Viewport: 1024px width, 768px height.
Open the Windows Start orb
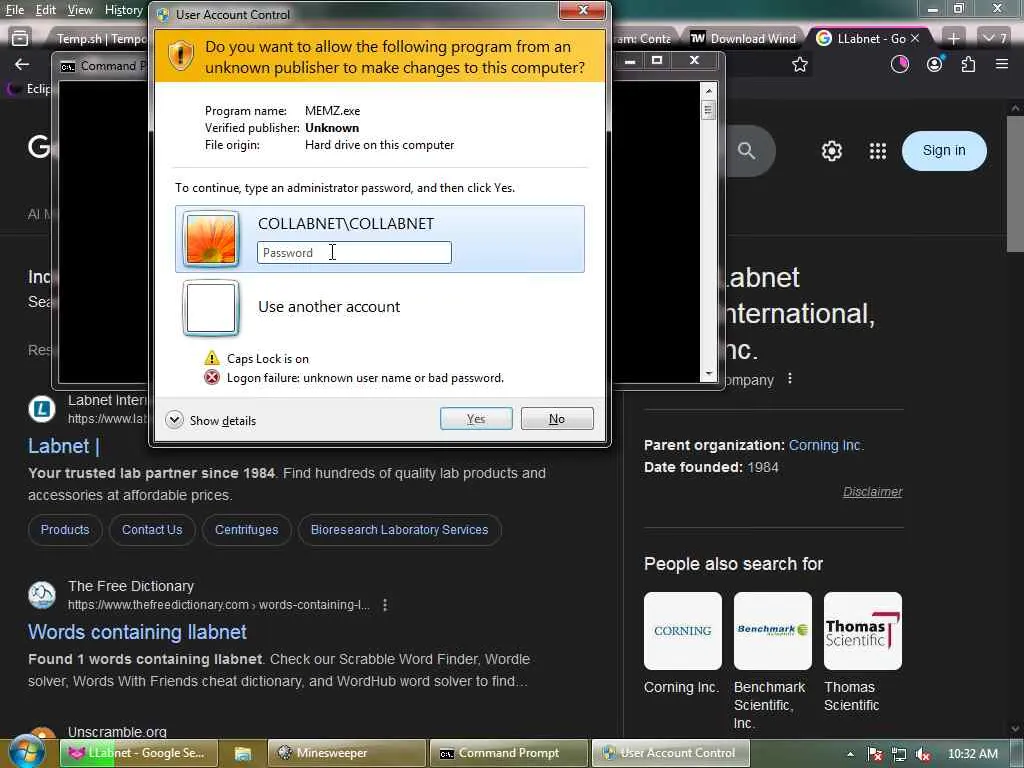pyautogui.click(x=27, y=752)
